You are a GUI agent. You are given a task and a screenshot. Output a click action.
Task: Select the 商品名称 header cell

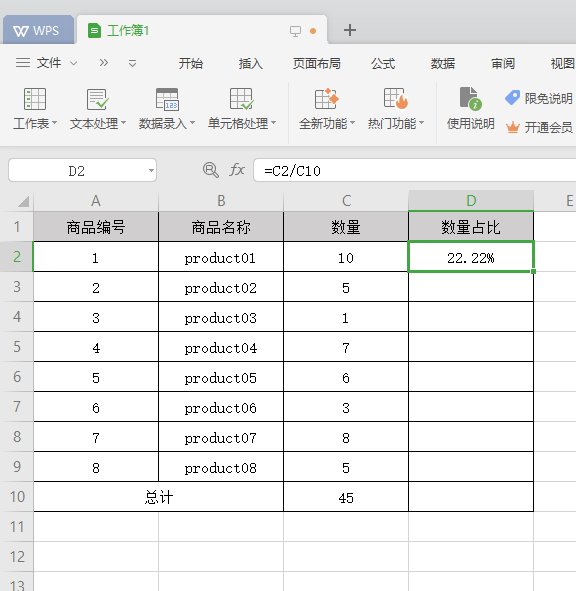pyautogui.click(x=221, y=227)
